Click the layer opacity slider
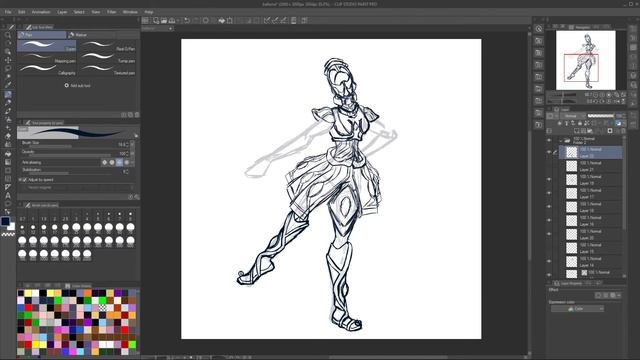This screenshot has height=360, width=640. (601, 116)
